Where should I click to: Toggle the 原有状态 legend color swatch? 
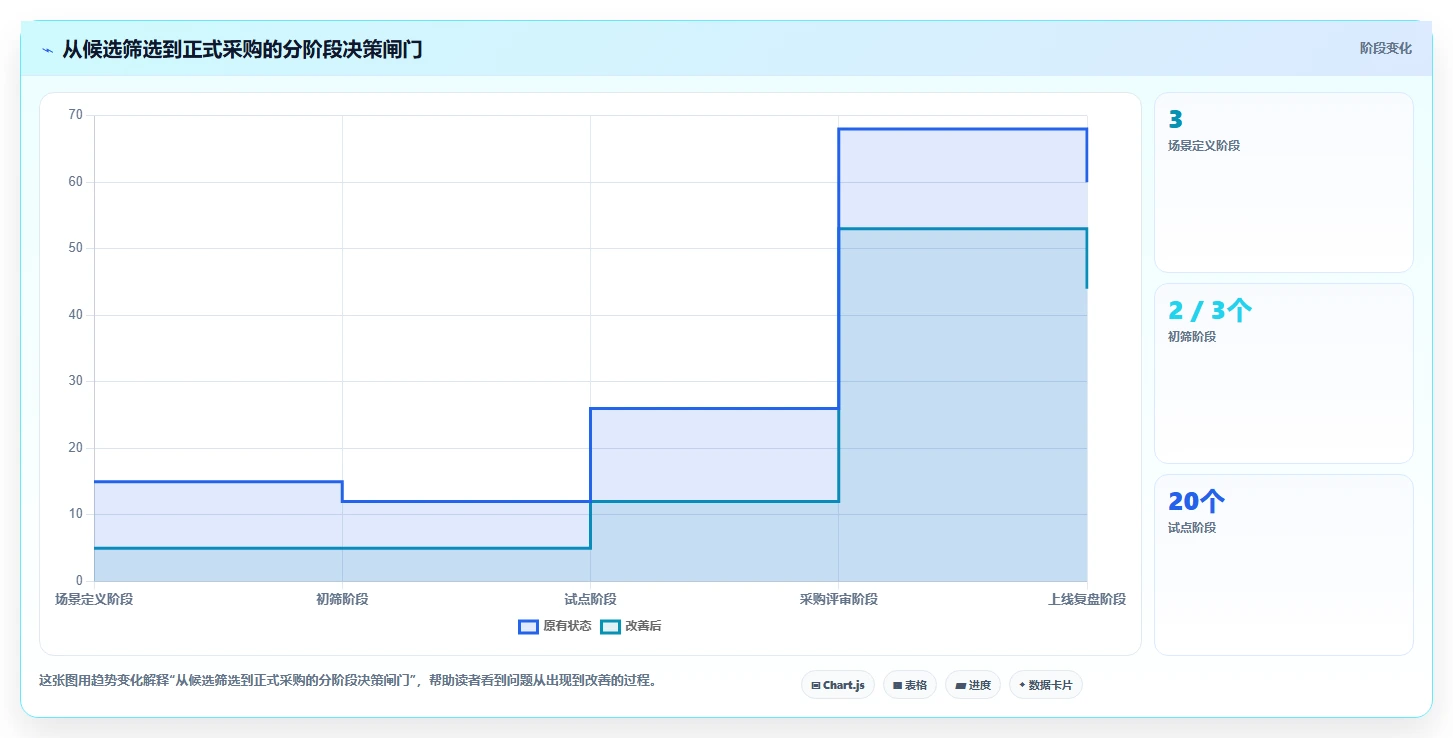coord(528,627)
